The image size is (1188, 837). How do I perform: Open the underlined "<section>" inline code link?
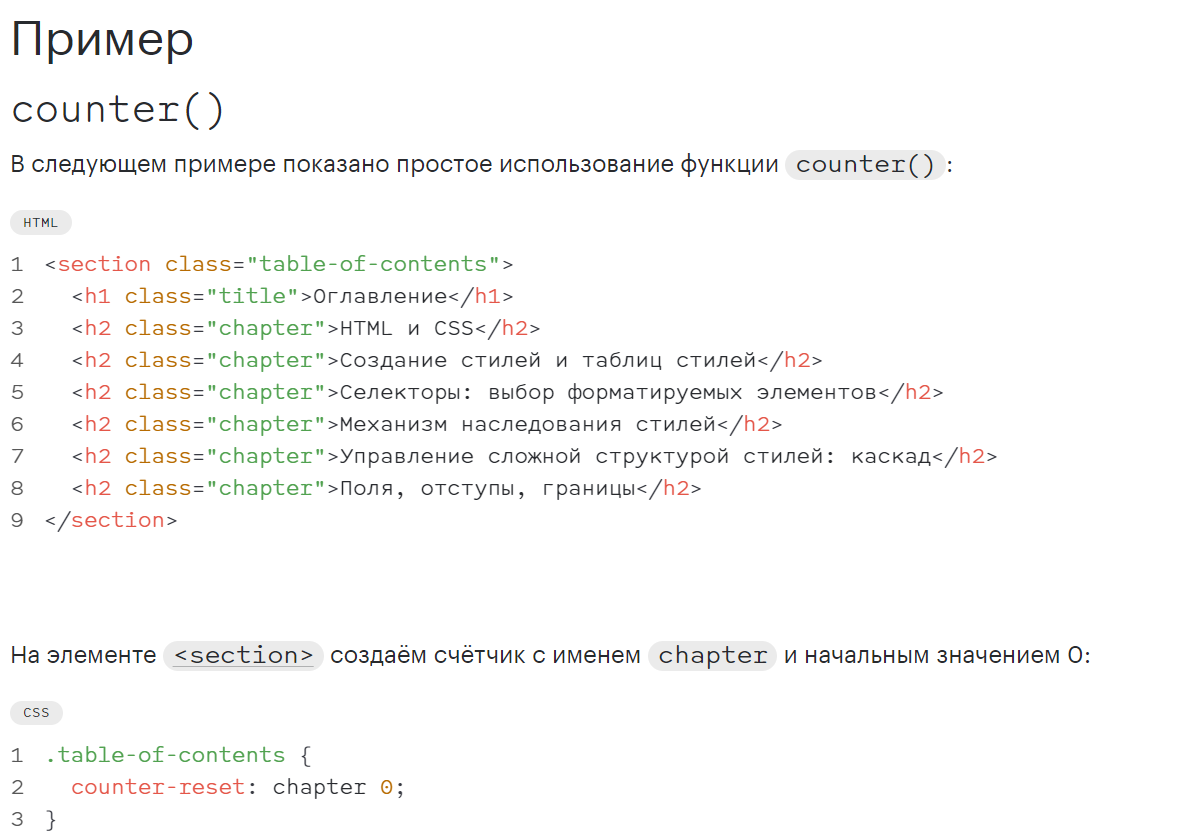click(243, 656)
